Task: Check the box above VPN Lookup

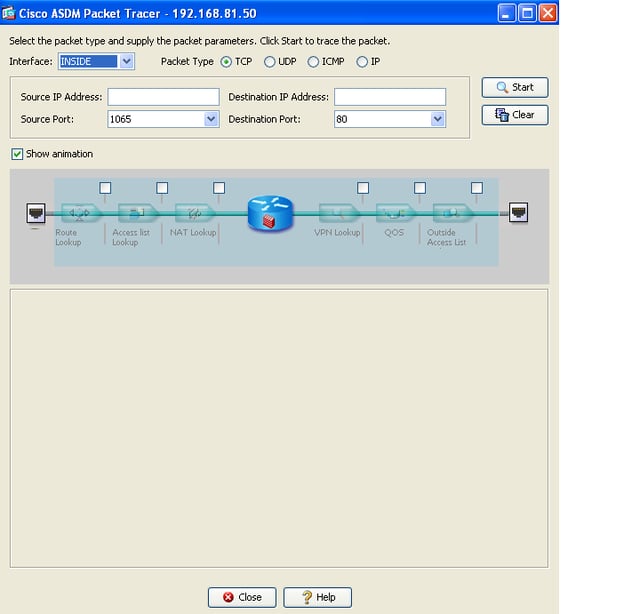Action: 363,188
